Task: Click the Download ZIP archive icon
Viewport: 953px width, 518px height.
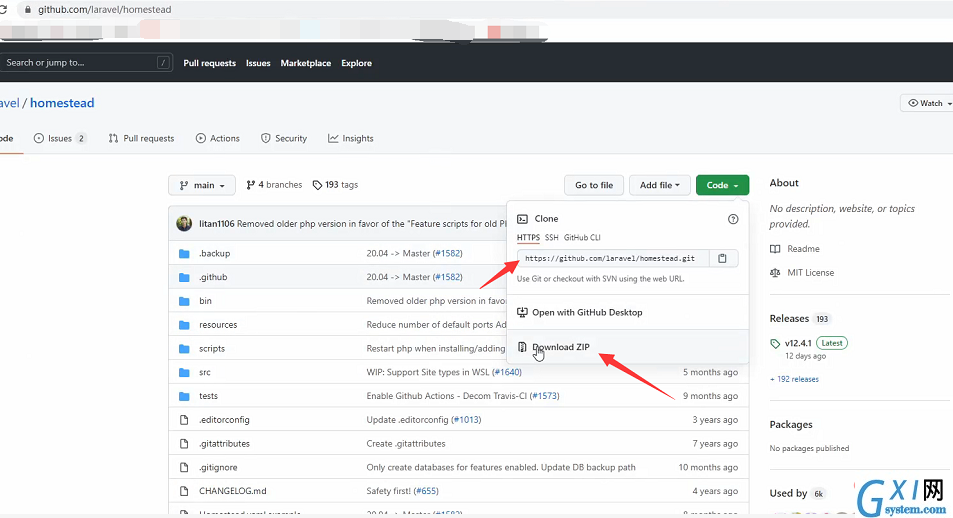Action: click(522, 347)
